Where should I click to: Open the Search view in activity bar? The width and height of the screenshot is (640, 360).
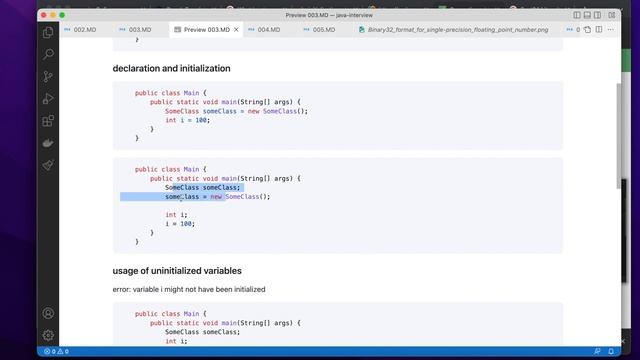[48, 54]
